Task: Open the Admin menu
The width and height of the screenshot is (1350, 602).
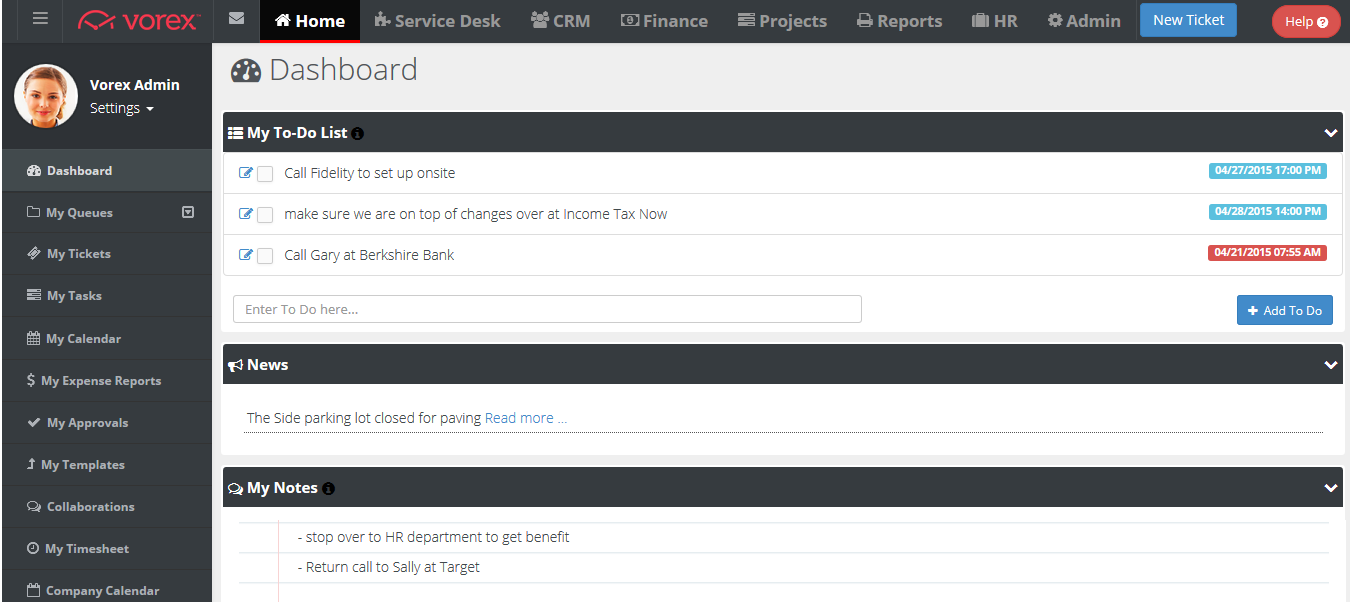Action: click(1084, 21)
